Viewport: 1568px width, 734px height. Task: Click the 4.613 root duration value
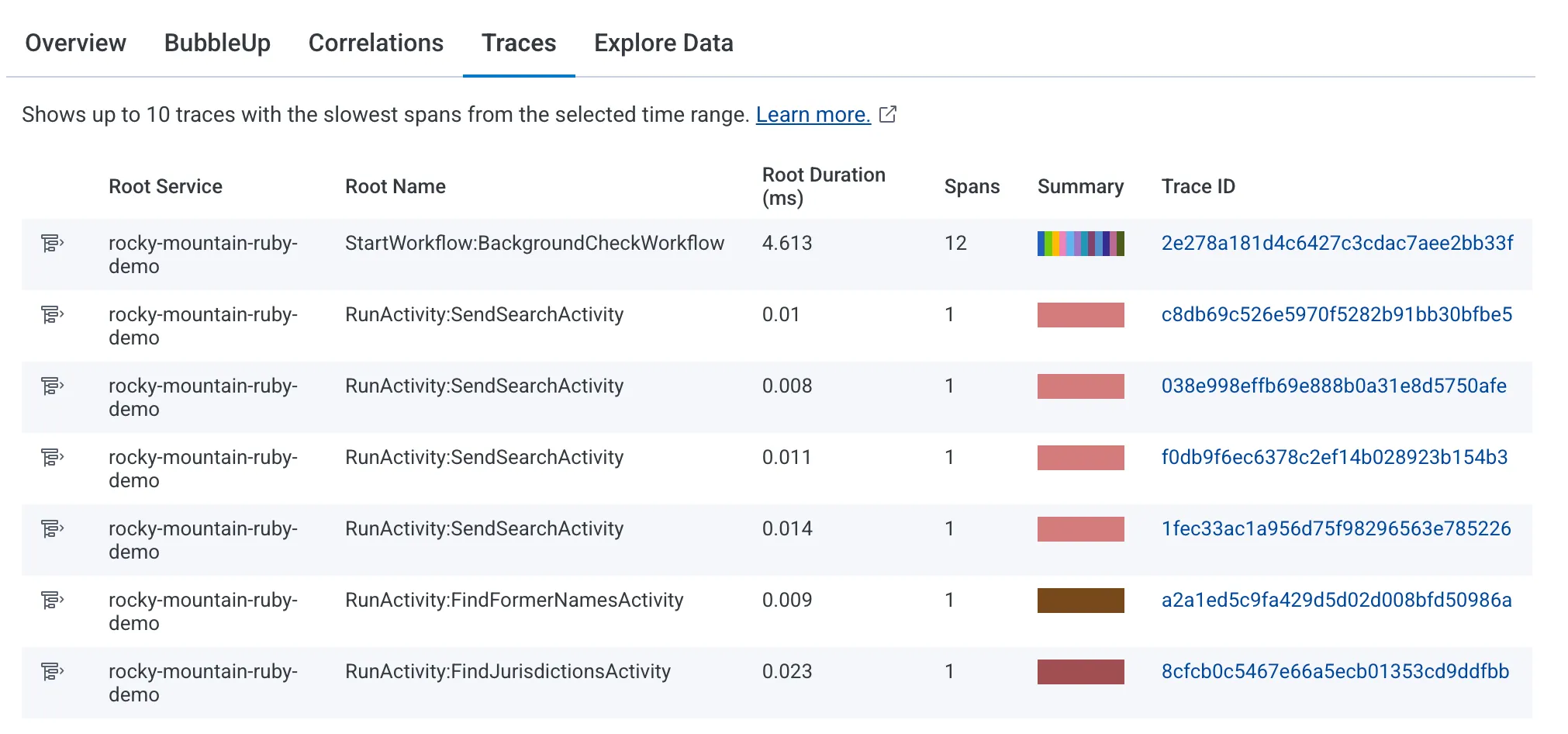tap(787, 243)
